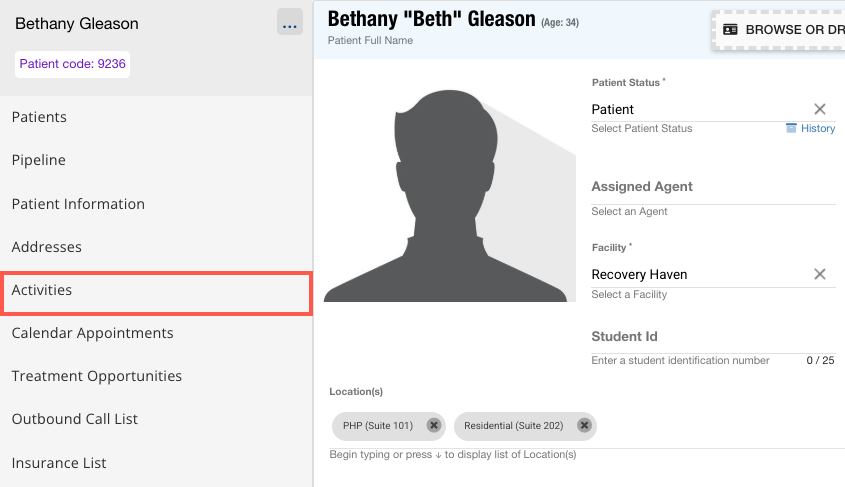Clear the Patient Status field

pyautogui.click(x=819, y=109)
